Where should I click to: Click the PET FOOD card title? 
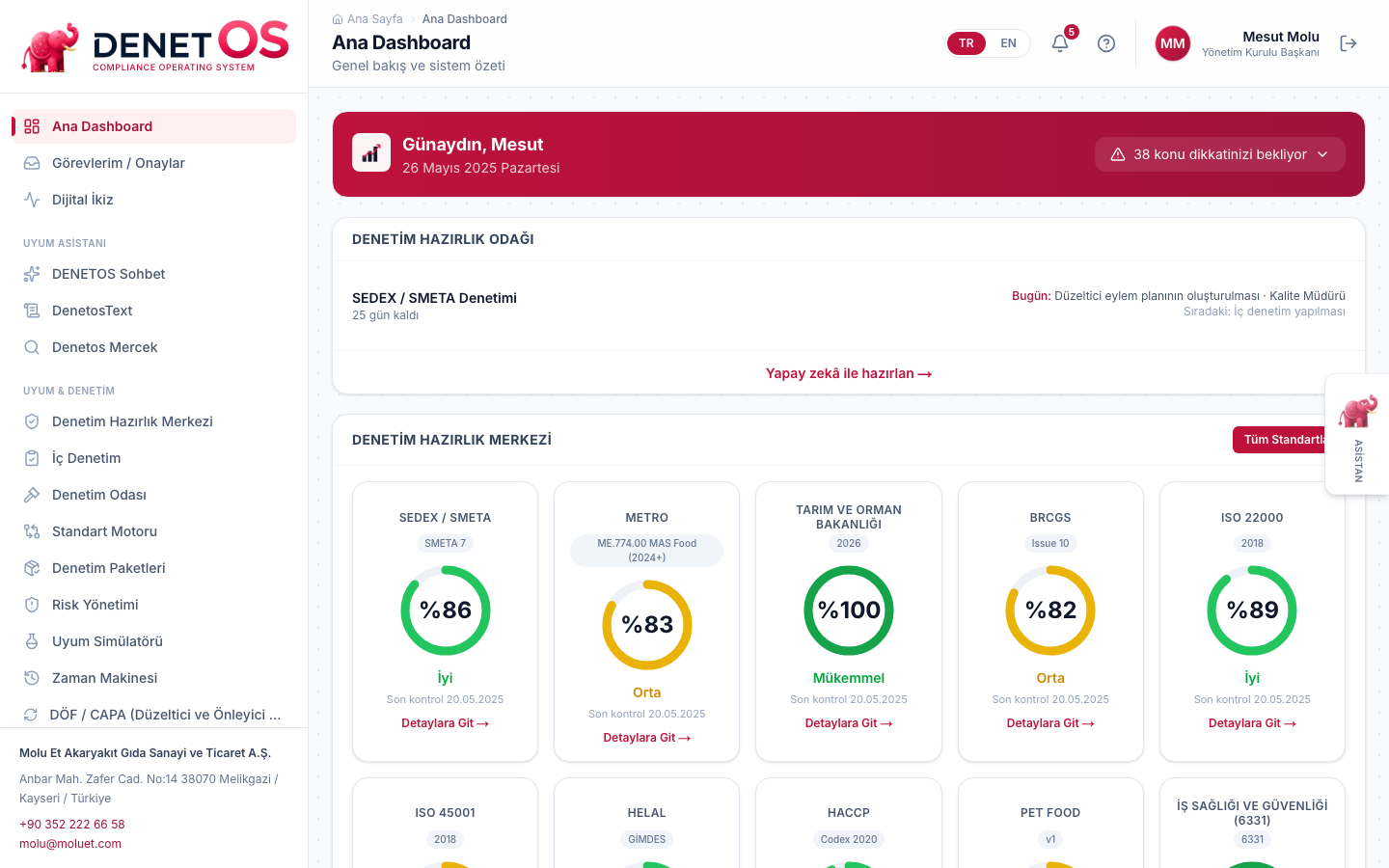click(x=1050, y=813)
